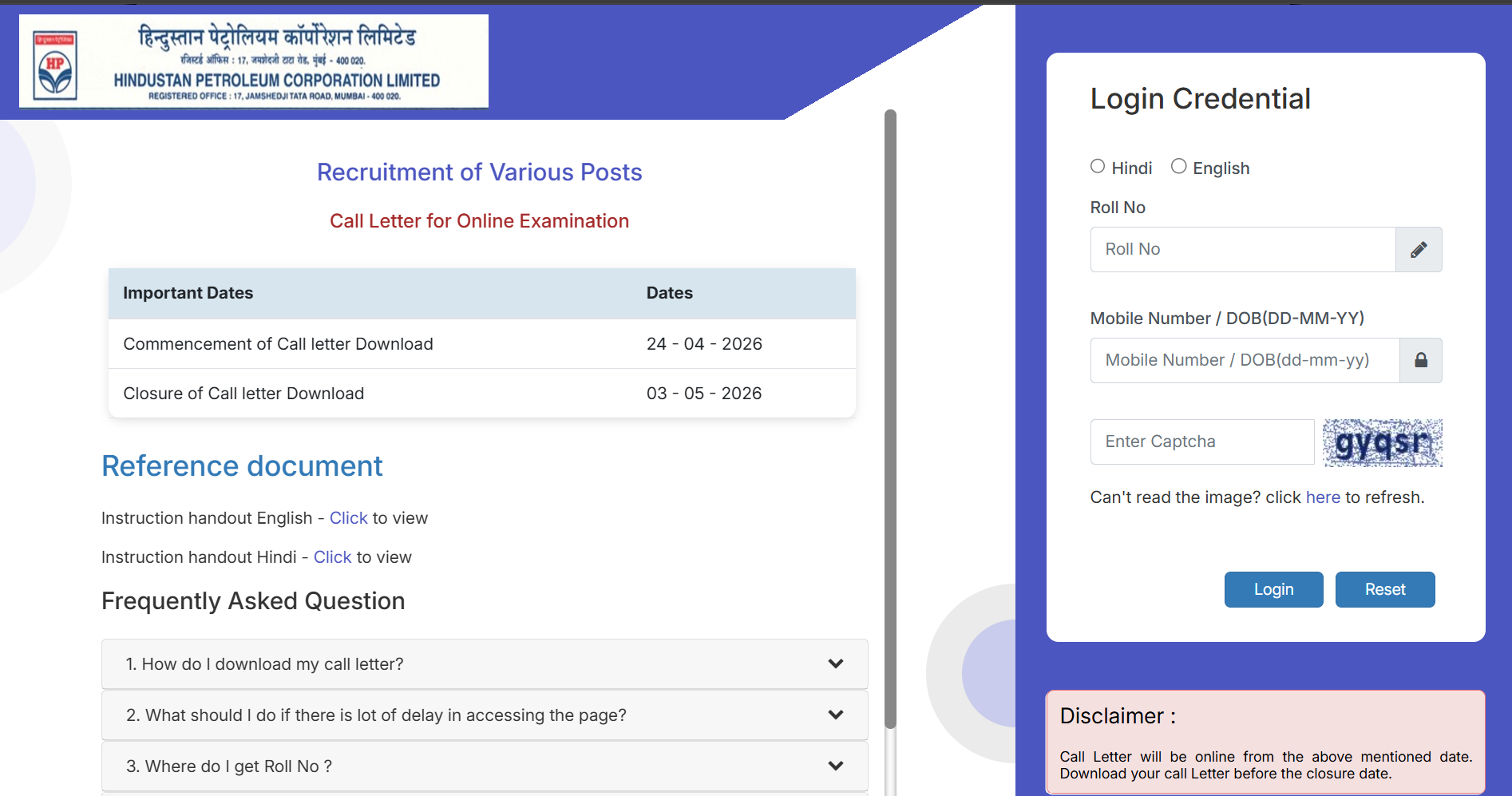This screenshot has height=796, width=1512.
Task: Click the chevron on FAQ question about page delay
Action: (x=836, y=715)
